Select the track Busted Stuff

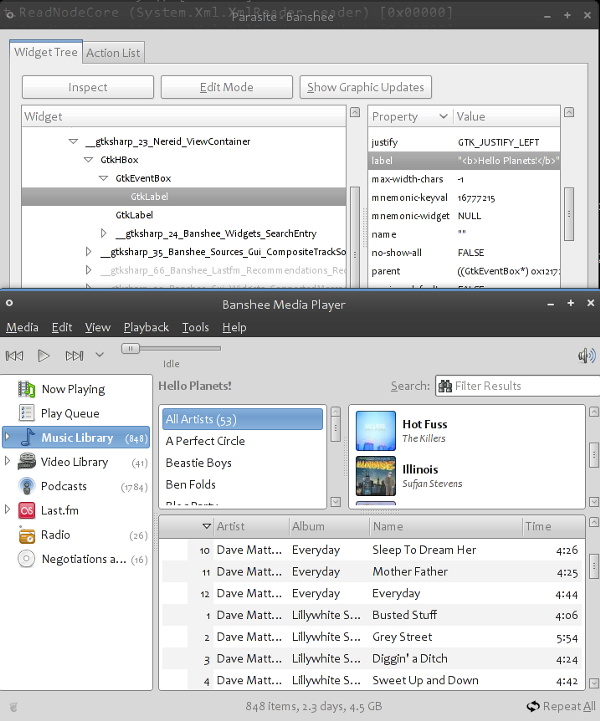click(x=372, y=615)
